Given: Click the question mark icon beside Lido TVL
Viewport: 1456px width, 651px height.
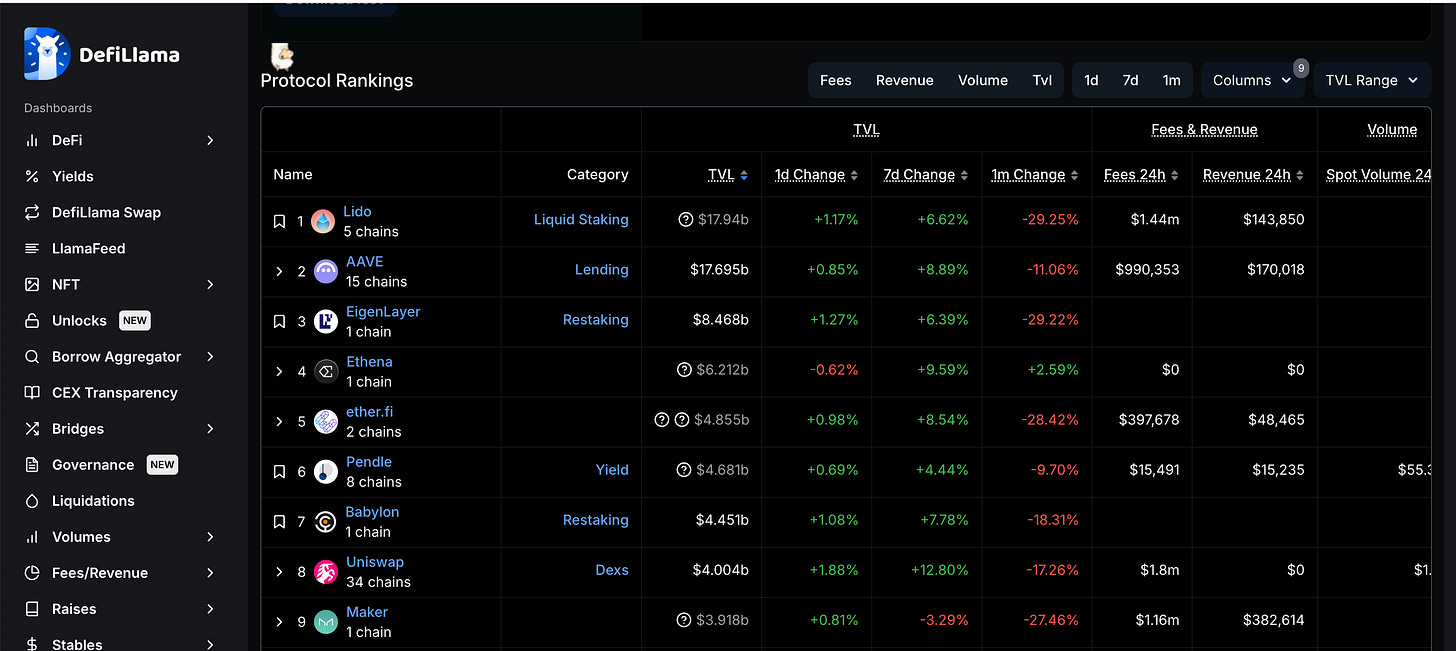Looking at the screenshot, I should [686, 219].
